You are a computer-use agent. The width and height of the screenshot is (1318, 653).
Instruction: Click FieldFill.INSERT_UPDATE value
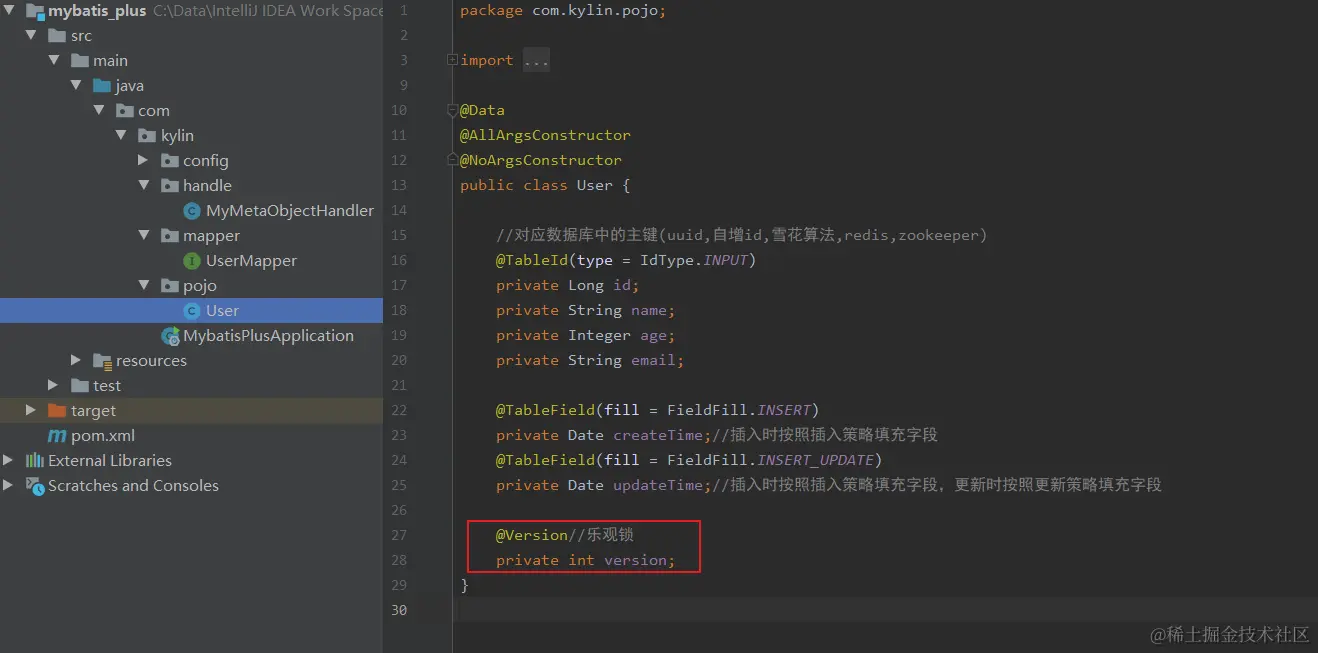[771, 460]
